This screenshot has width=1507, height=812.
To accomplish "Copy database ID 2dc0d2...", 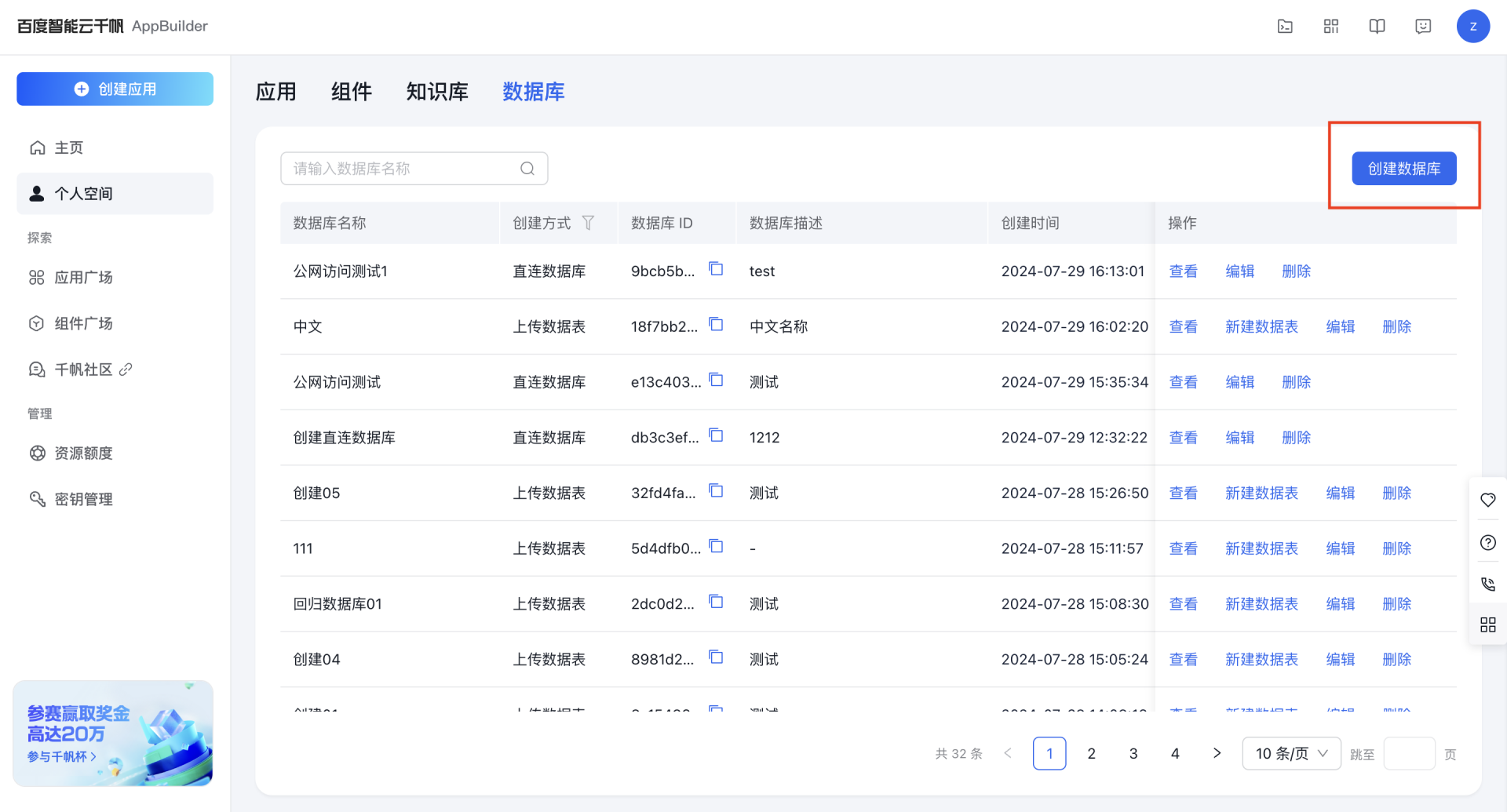I will (716, 602).
